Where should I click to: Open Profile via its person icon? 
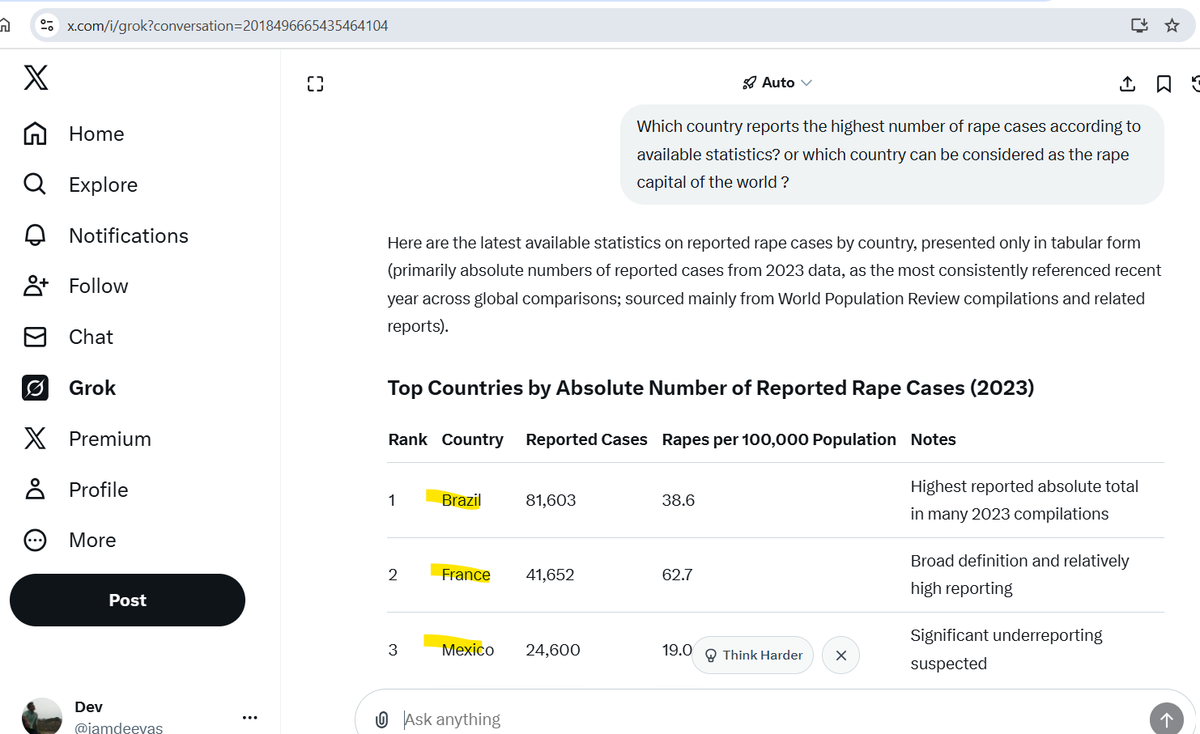tap(35, 489)
